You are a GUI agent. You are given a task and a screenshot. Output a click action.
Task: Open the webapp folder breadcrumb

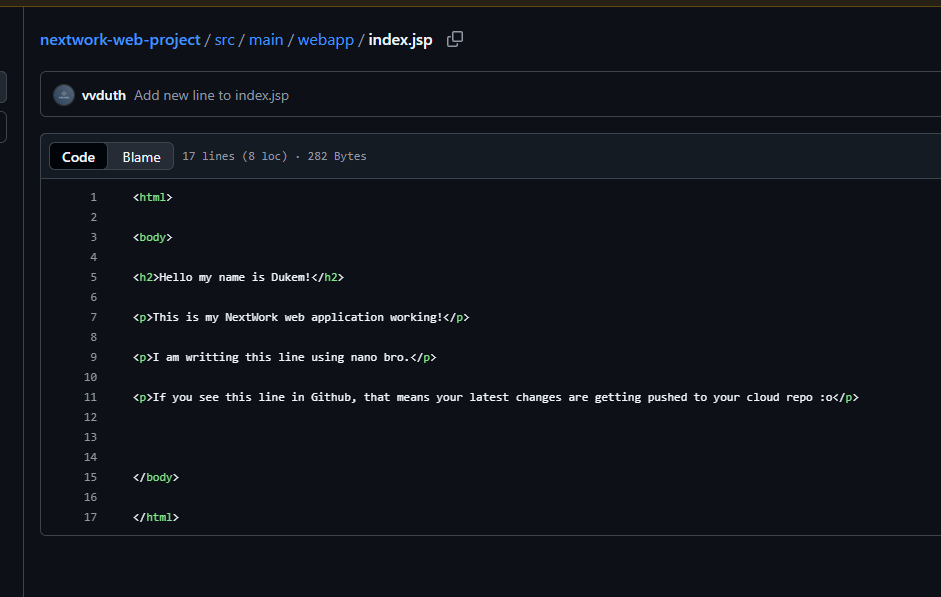[326, 39]
